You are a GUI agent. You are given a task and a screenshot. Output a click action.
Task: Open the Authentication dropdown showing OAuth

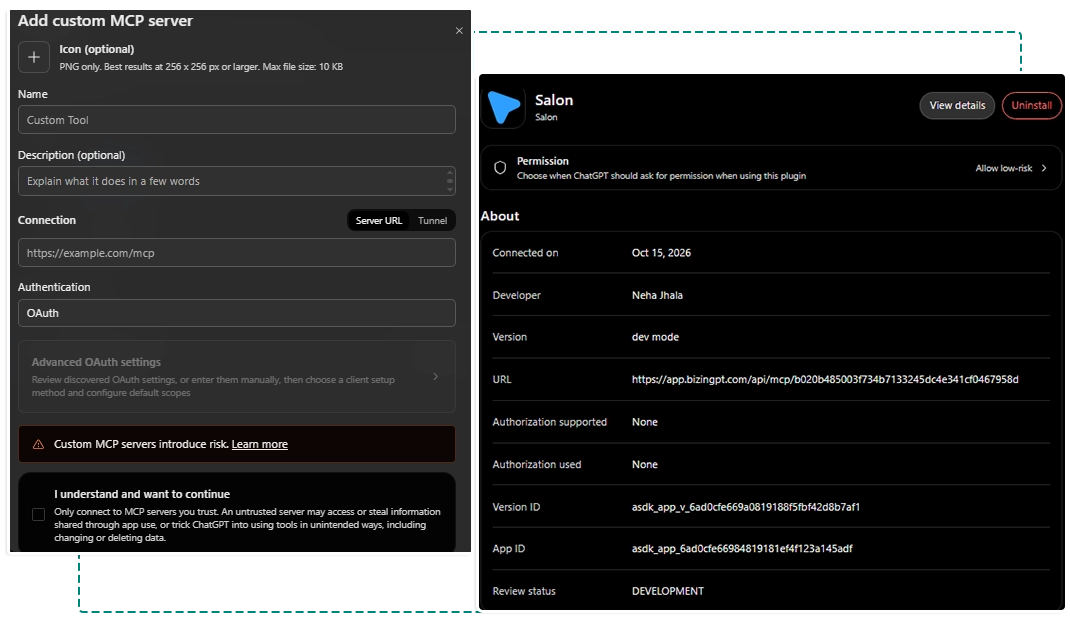237,313
